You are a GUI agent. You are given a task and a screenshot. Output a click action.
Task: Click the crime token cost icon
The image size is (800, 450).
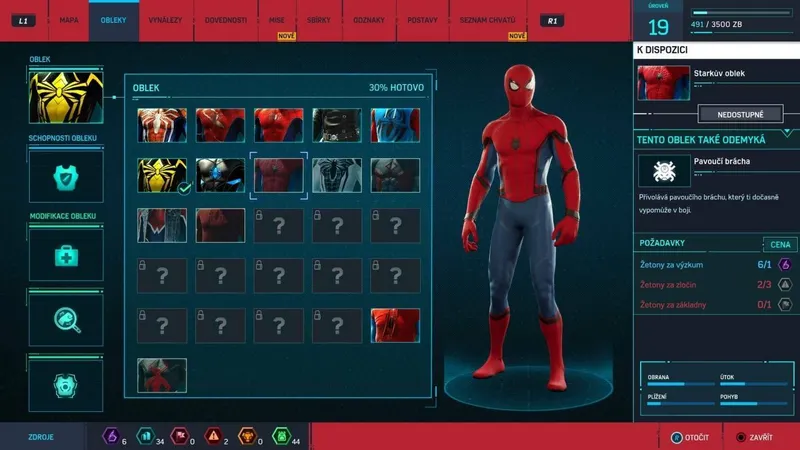tap(785, 285)
